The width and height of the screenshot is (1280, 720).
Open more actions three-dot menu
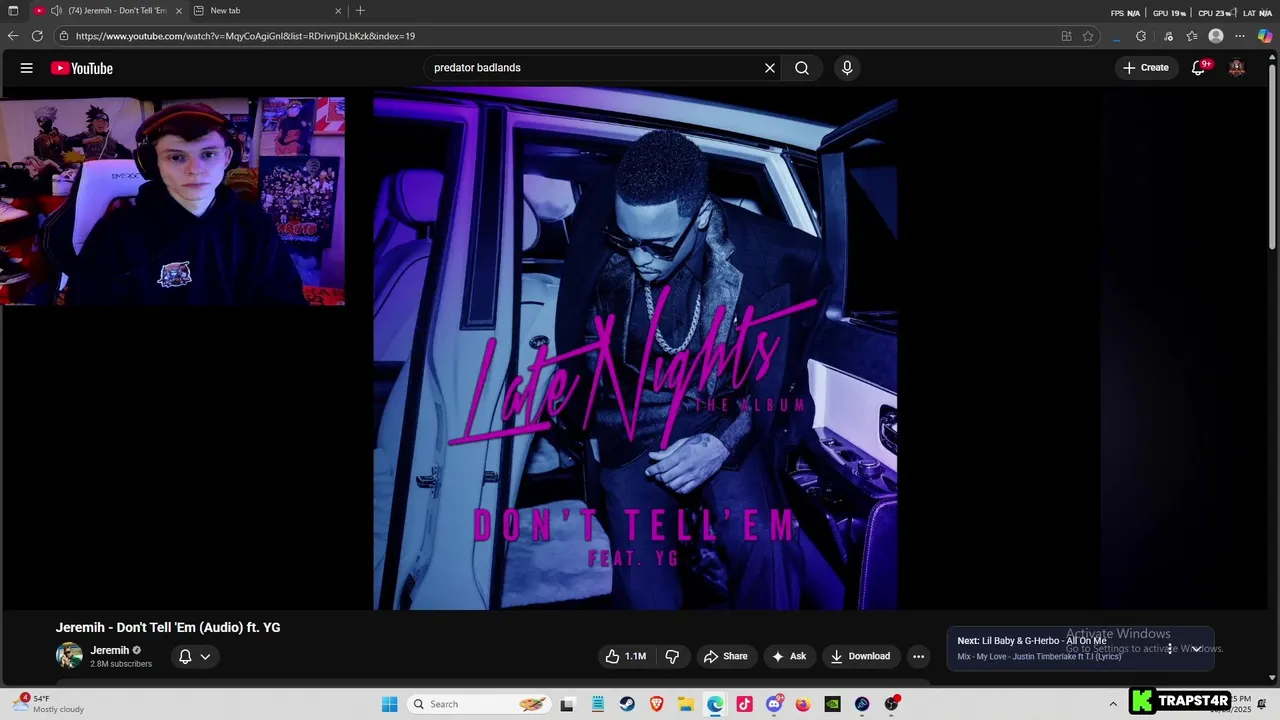918,656
